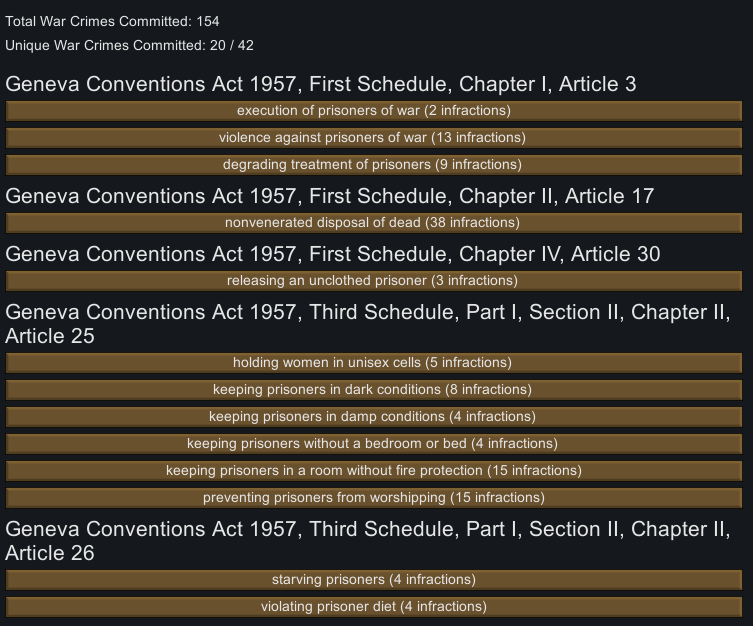Open the starving prisoners entry
This screenshot has width=753, height=626.
click(x=374, y=580)
